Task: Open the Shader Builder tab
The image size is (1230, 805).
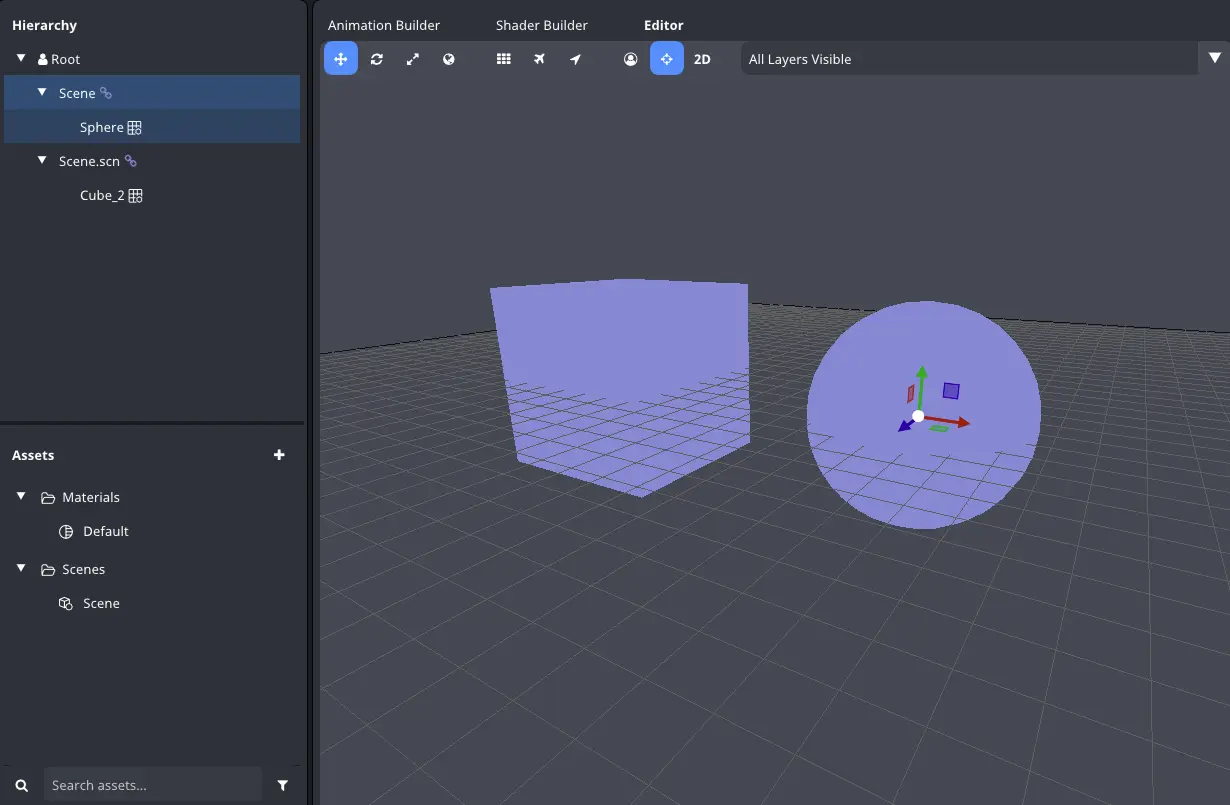Action: [x=542, y=25]
